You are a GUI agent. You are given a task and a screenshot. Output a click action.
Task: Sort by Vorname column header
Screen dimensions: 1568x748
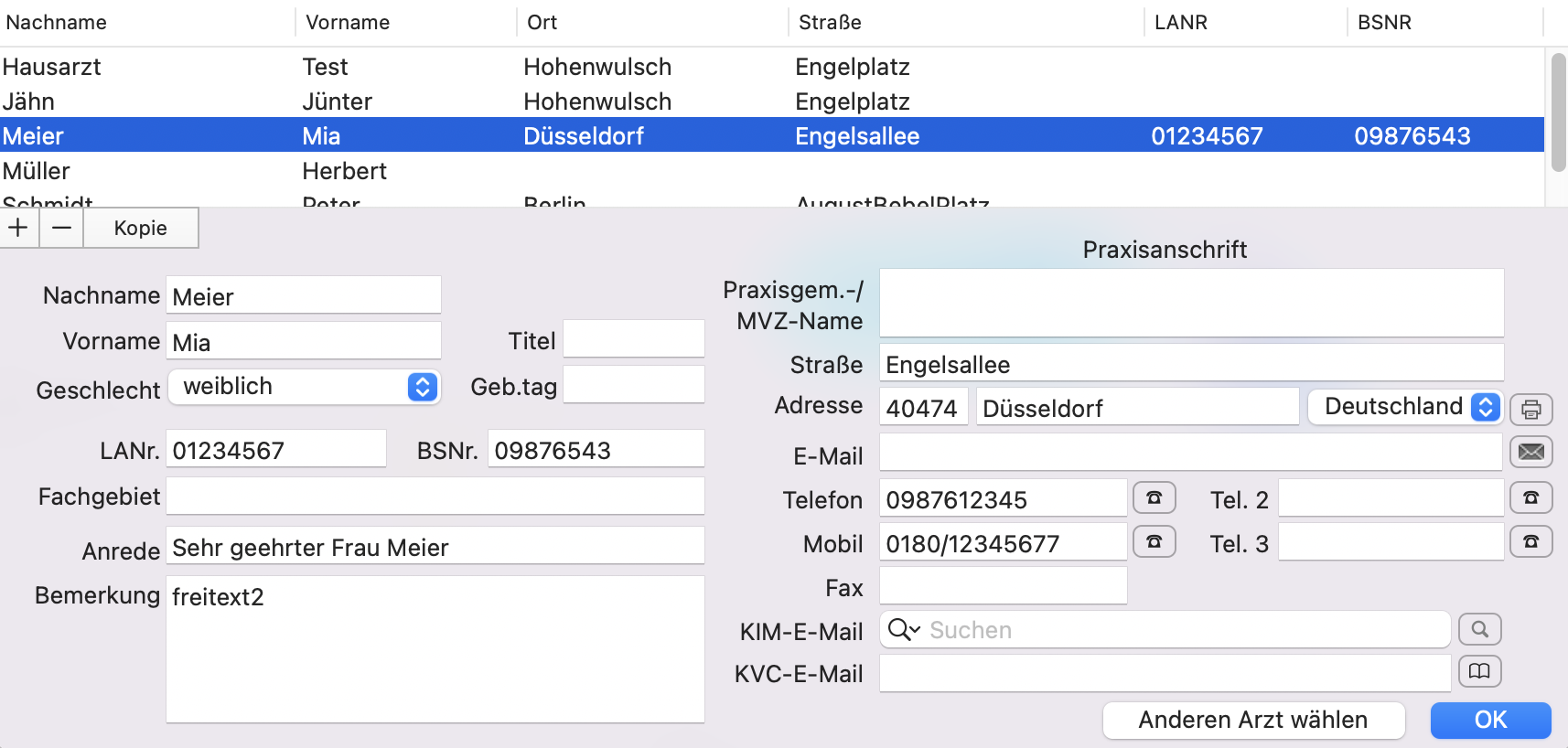[407, 23]
